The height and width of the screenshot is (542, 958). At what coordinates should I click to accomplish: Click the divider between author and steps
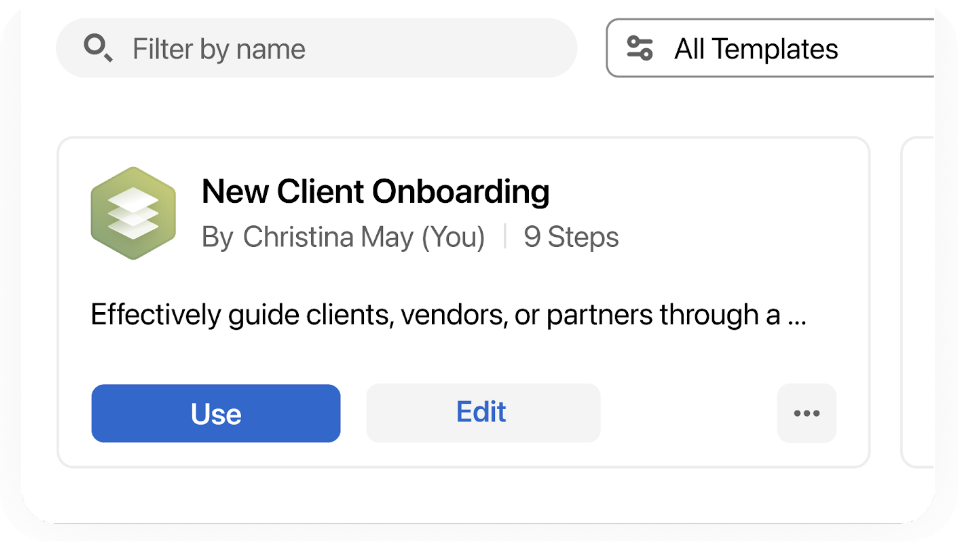(x=505, y=236)
